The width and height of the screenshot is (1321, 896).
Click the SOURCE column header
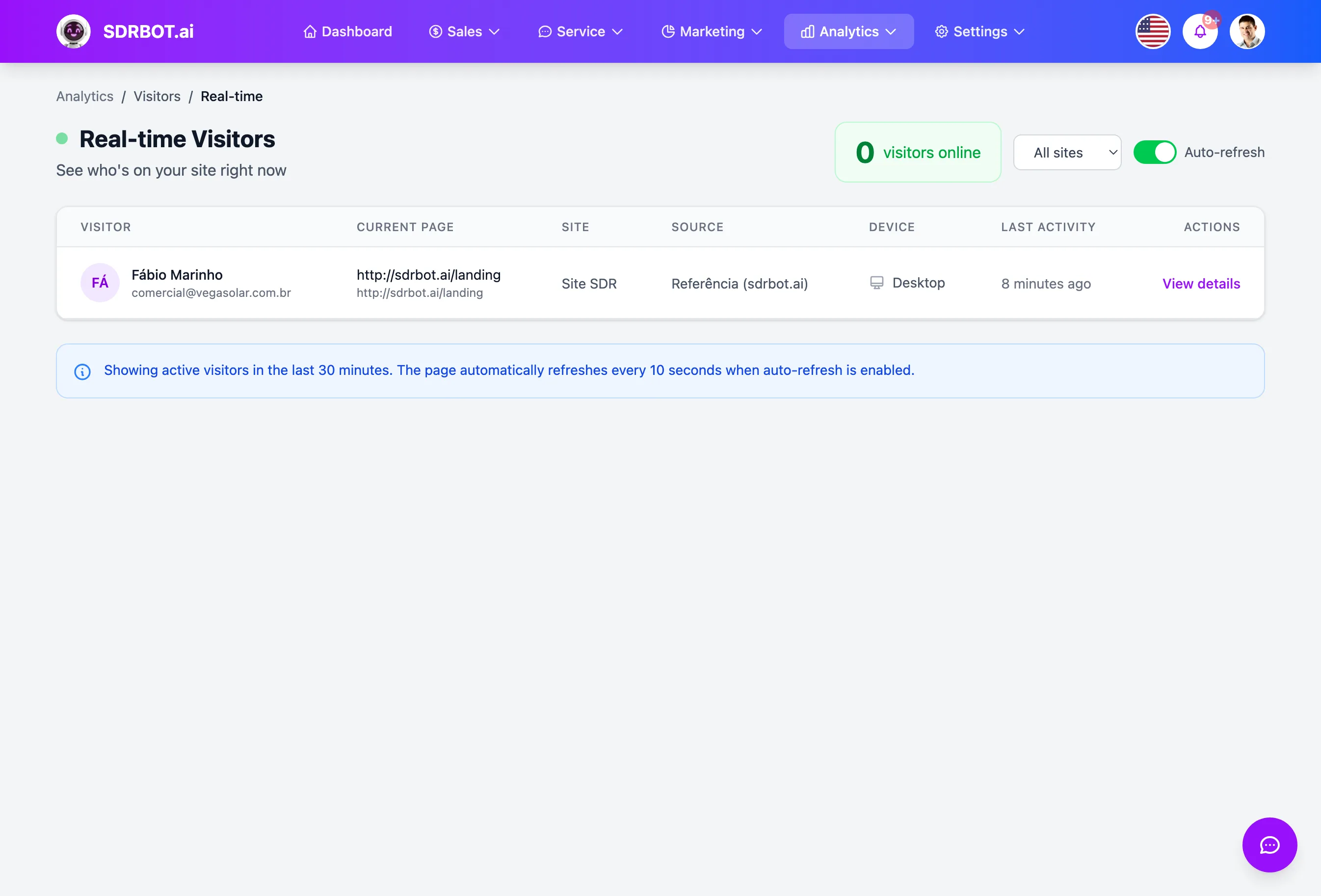697,227
